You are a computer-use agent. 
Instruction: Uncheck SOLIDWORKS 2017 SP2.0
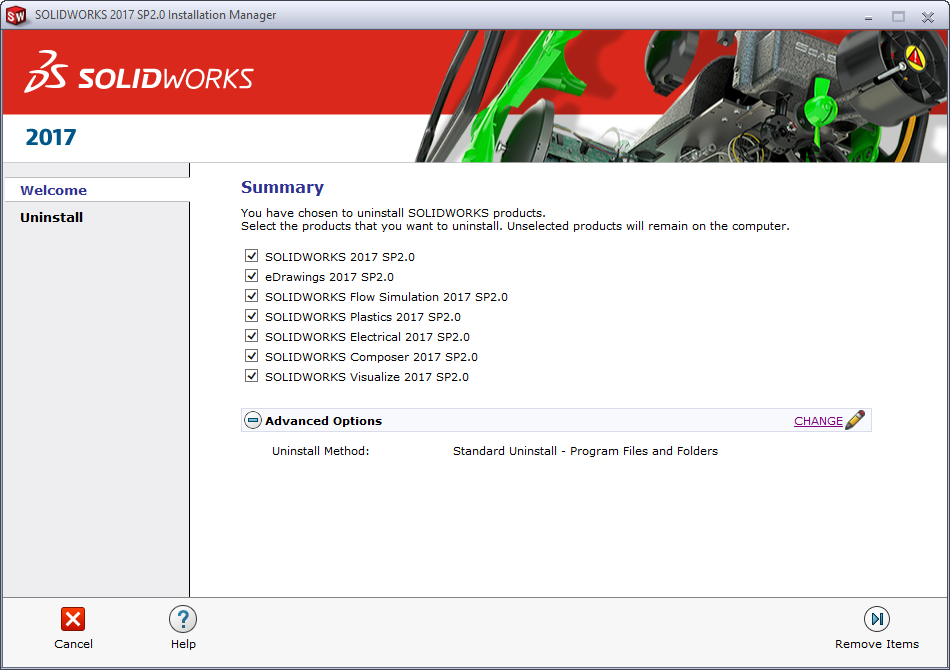click(x=252, y=256)
